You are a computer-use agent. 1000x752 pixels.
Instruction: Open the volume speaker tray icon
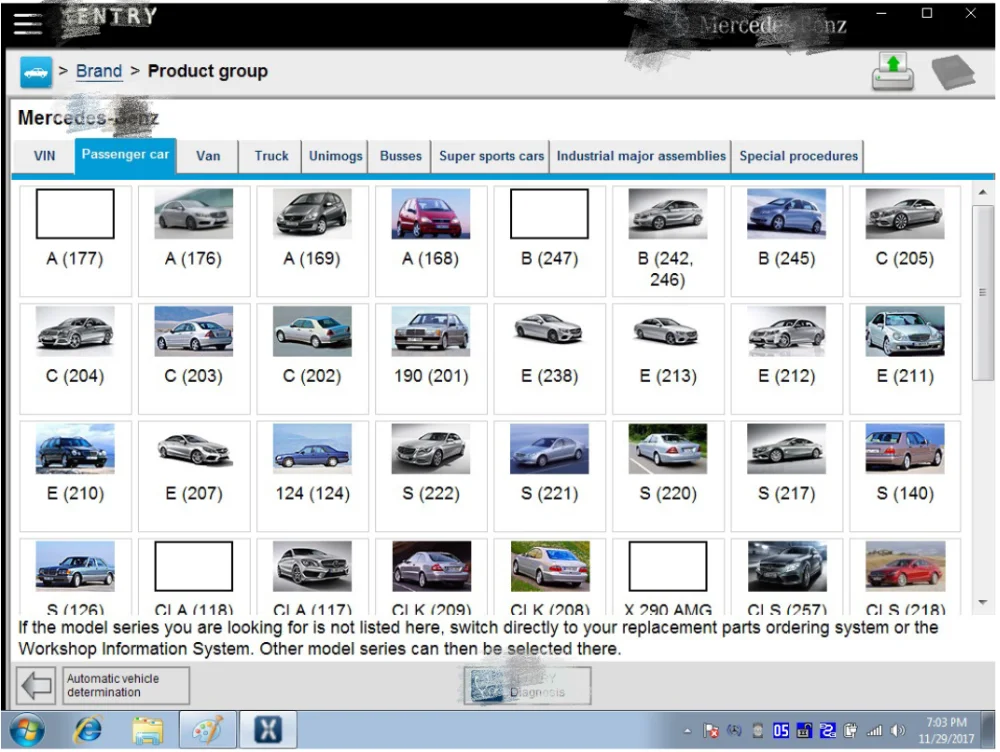[897, 731]
